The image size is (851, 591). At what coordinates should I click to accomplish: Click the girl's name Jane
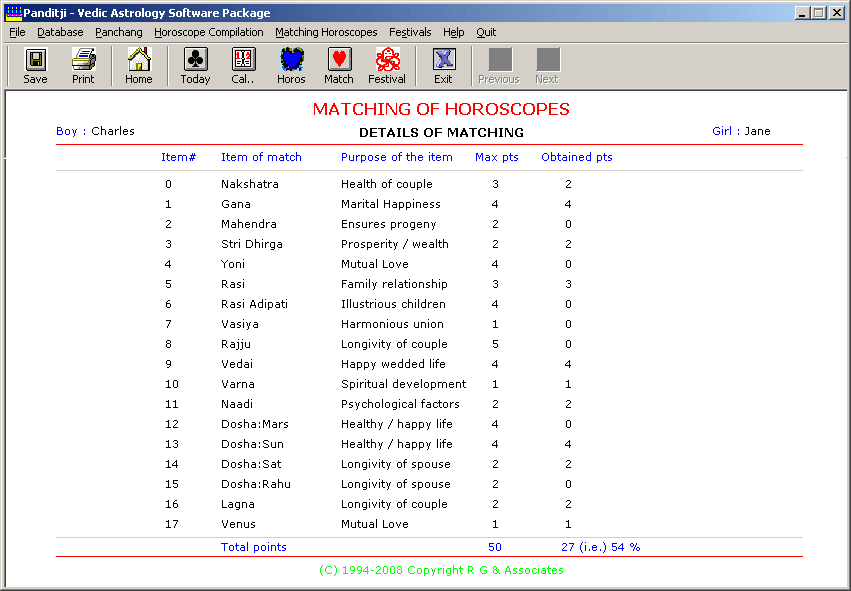coord(757,131)
